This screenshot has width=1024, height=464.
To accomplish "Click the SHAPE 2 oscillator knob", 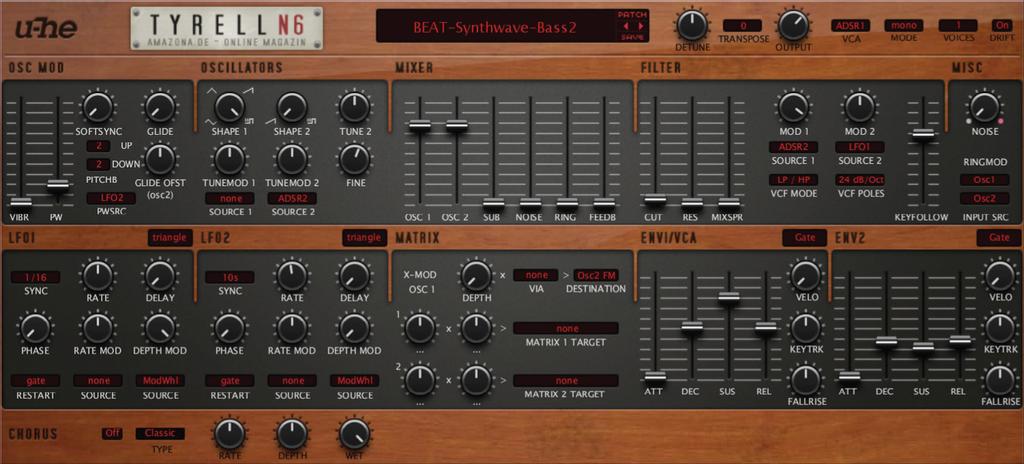I will pos(292,107).
